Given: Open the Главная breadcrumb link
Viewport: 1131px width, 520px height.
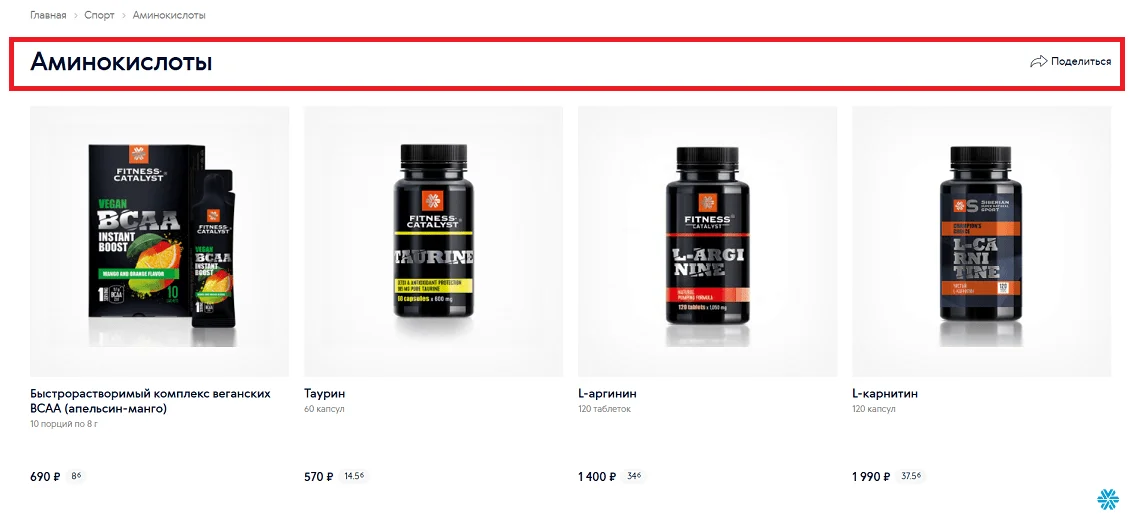Looking at the screenshot, I should tap(48, 15).
